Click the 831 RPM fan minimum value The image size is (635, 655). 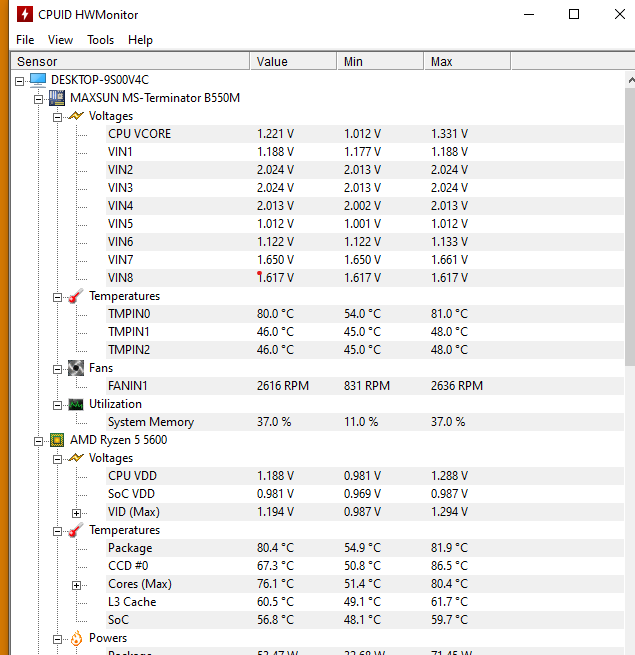point(367,386)
